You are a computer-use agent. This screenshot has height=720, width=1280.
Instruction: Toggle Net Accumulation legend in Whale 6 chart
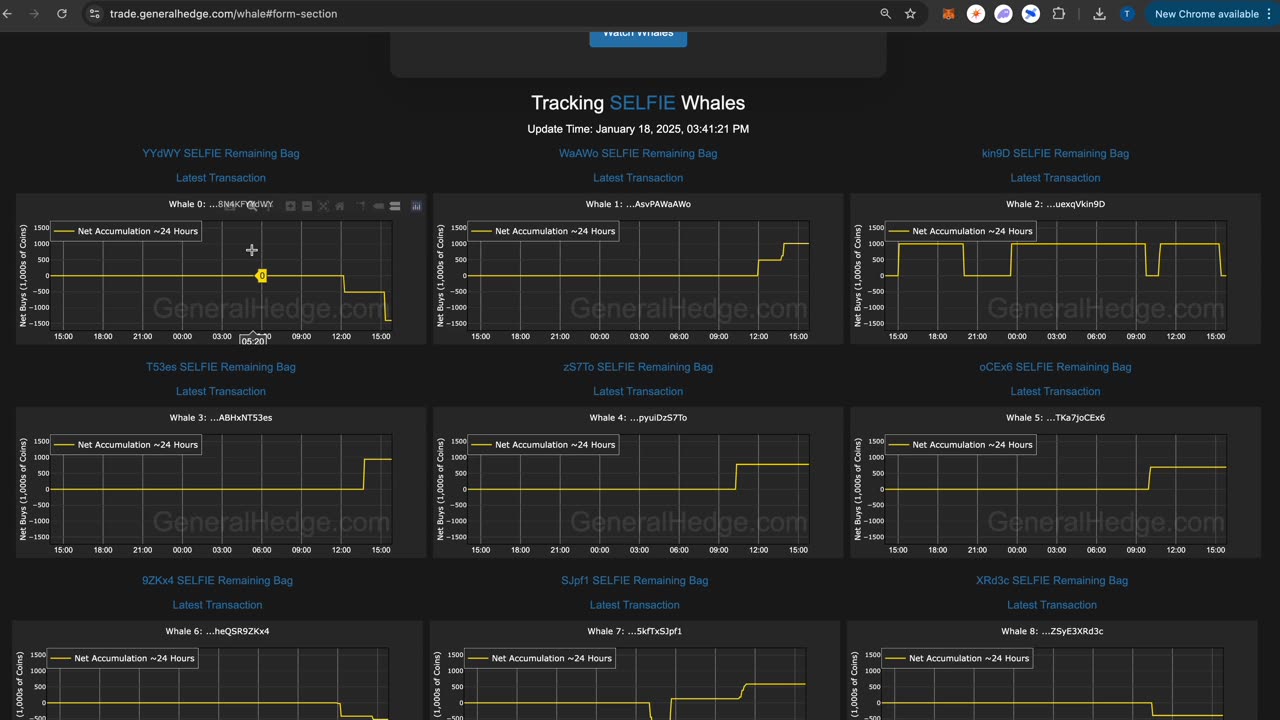click(122, 658)
